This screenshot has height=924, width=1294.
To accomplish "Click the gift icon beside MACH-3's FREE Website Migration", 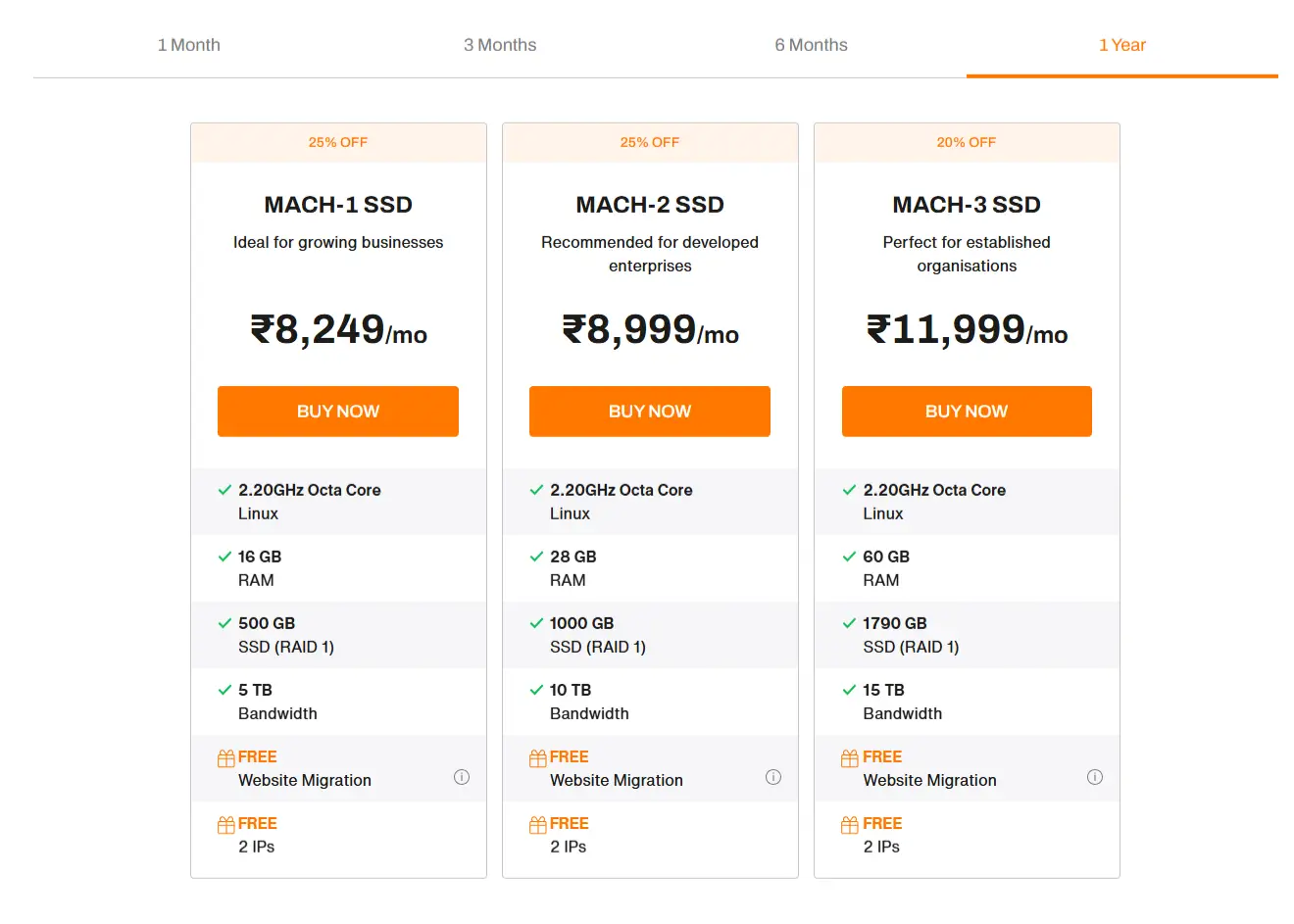I will (848, 756).
